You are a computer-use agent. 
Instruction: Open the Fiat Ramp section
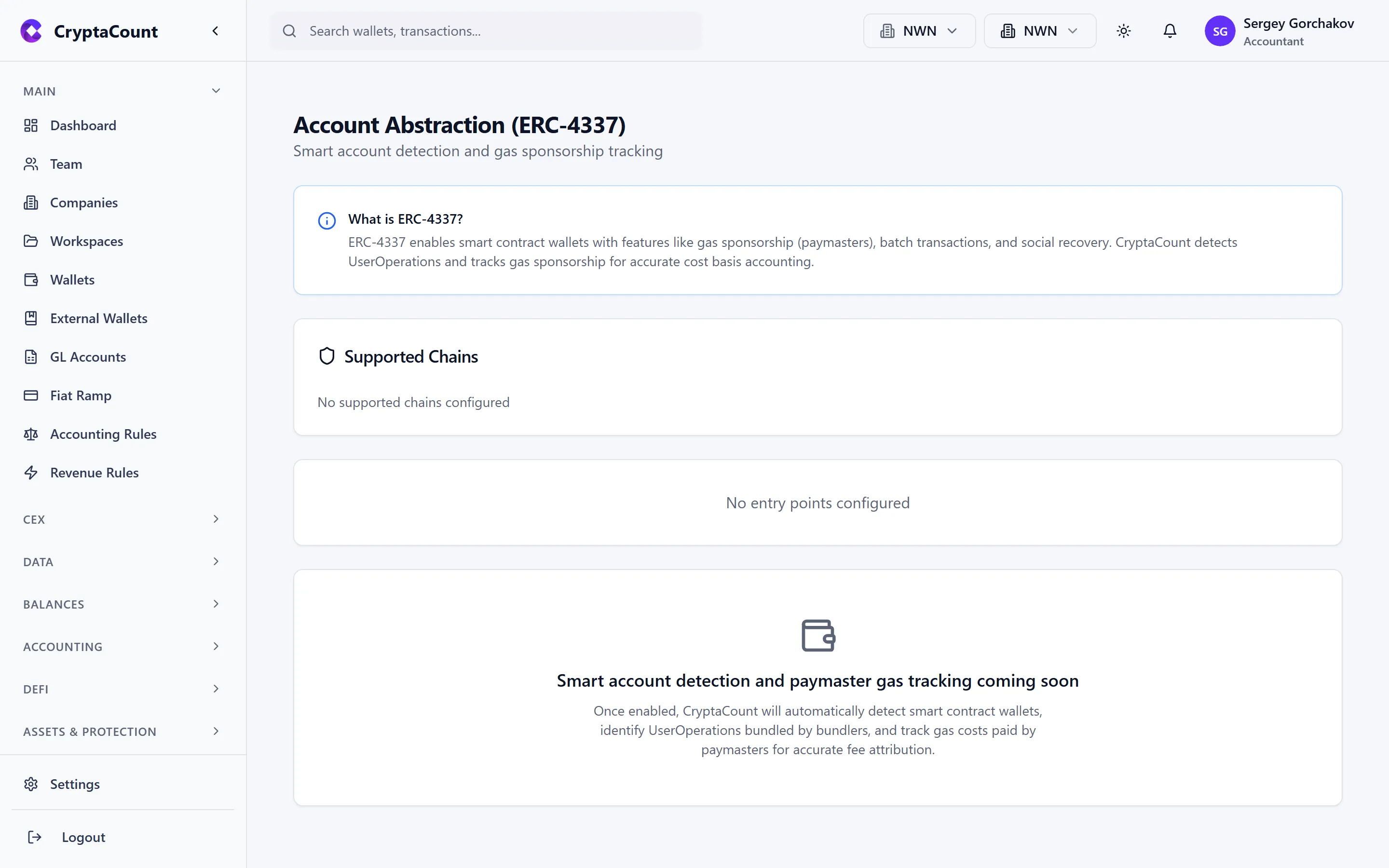click(x=80, y=395)
